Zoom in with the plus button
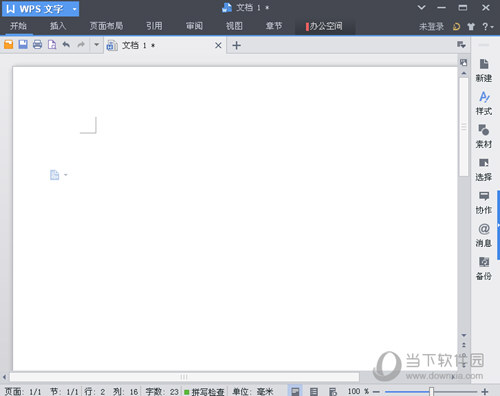This screenshot has width=500, height=396. tap(485, 392)
